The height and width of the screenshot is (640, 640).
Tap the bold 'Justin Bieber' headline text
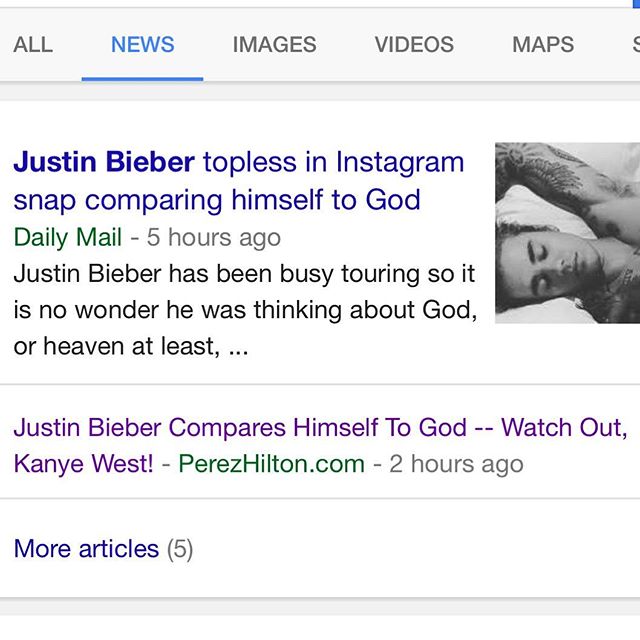pyautogui.click(x=104, y=162)
